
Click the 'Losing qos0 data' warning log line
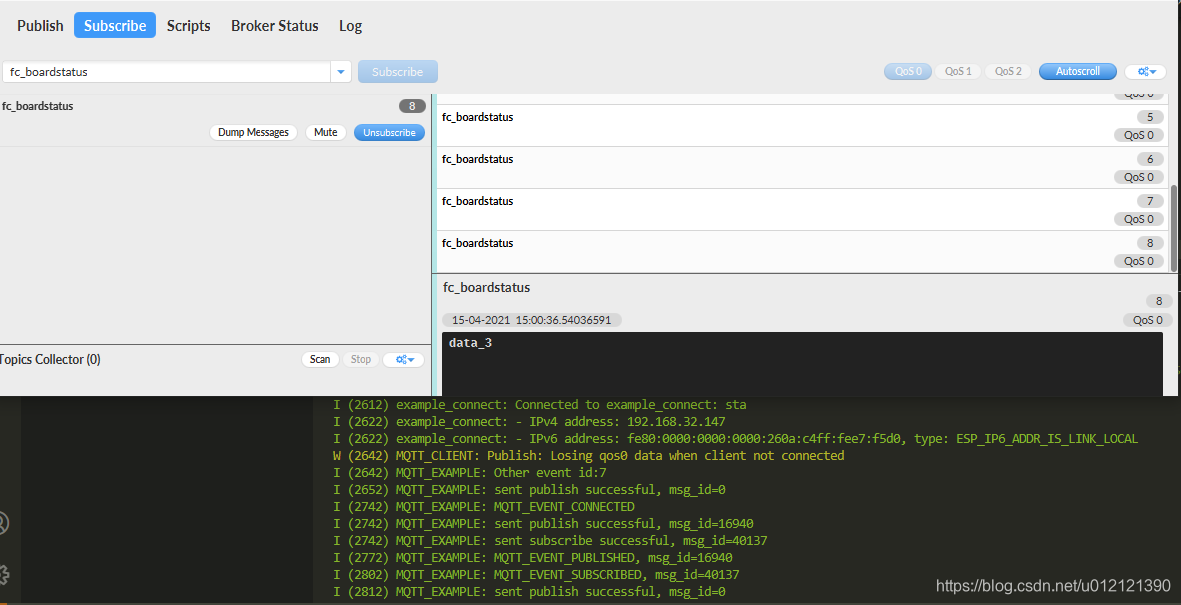pos(588,456)
